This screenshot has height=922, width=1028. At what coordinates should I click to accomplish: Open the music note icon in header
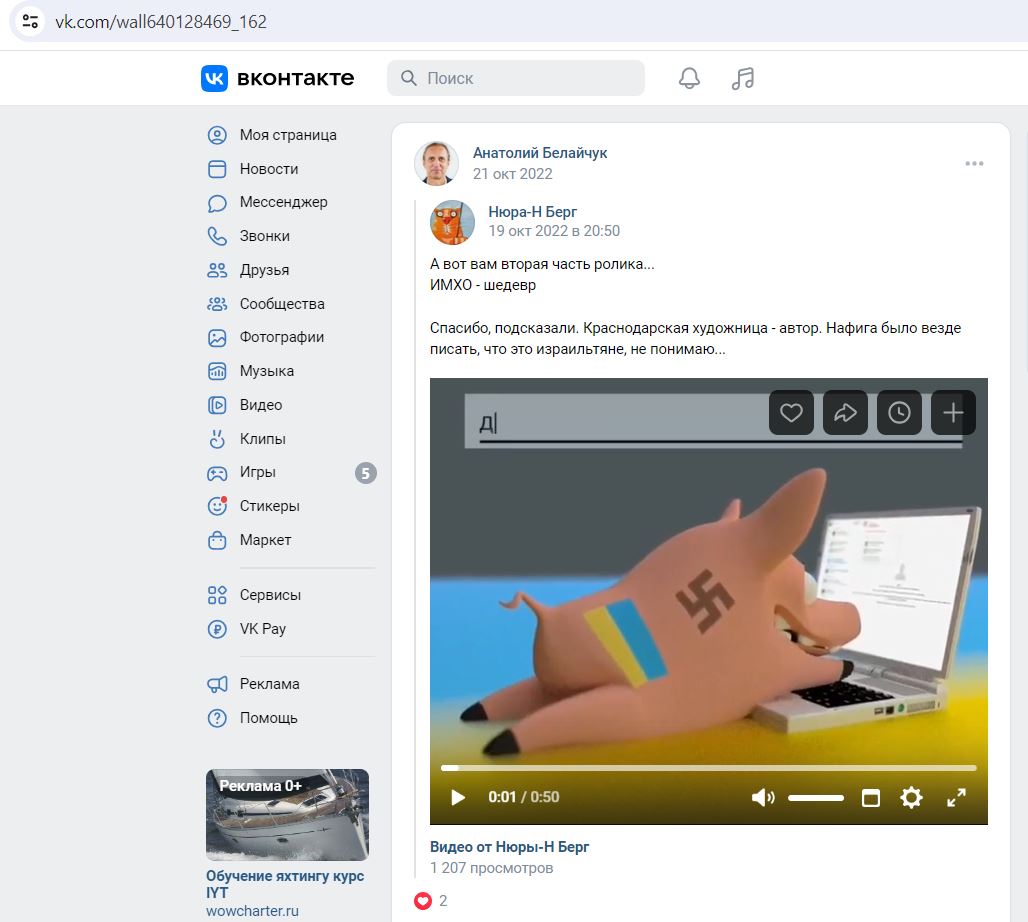(x=743, y=78)
